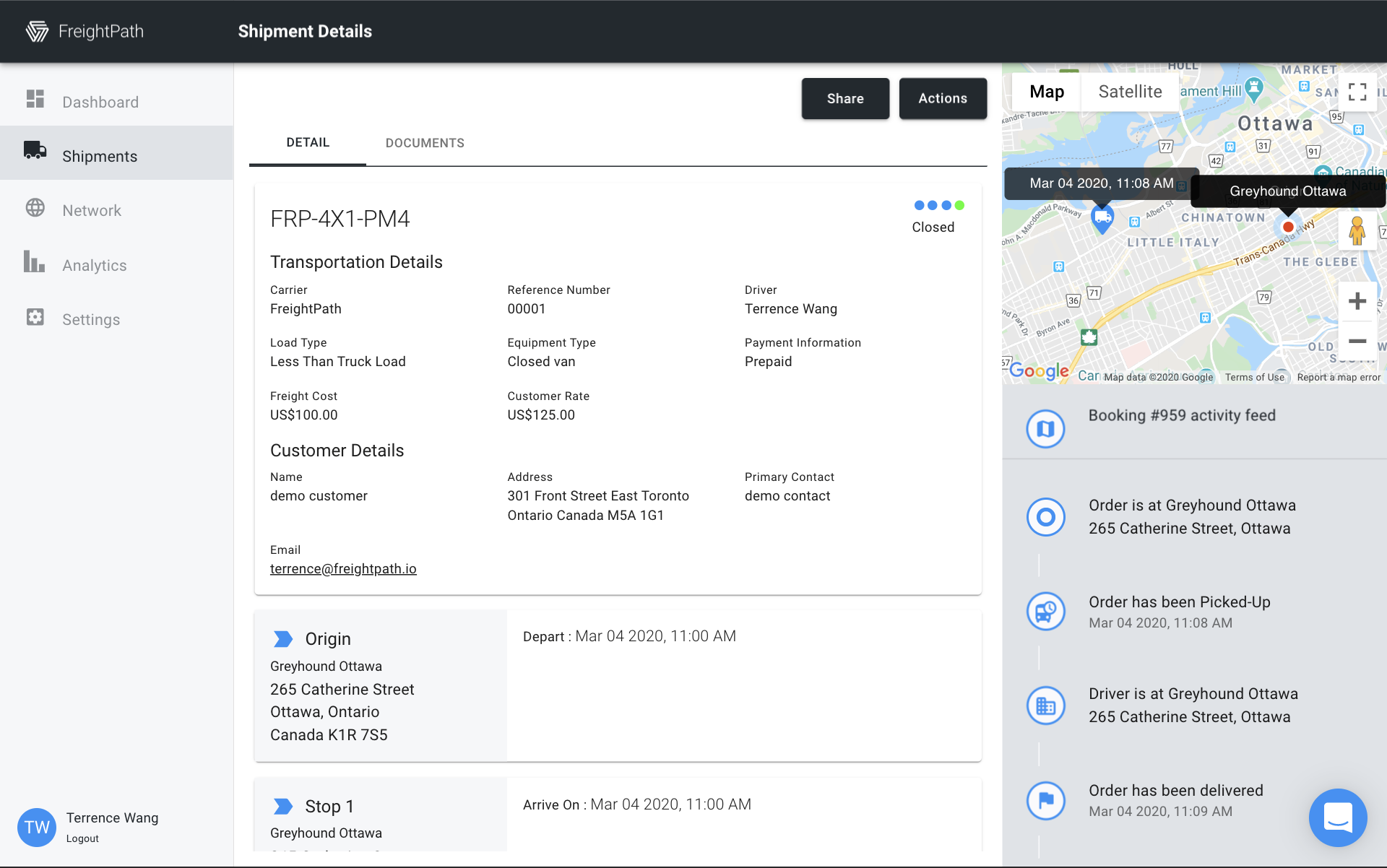Click the Order delivered flag icon
Screen dimensions: 1387x868
[1046, 800]
